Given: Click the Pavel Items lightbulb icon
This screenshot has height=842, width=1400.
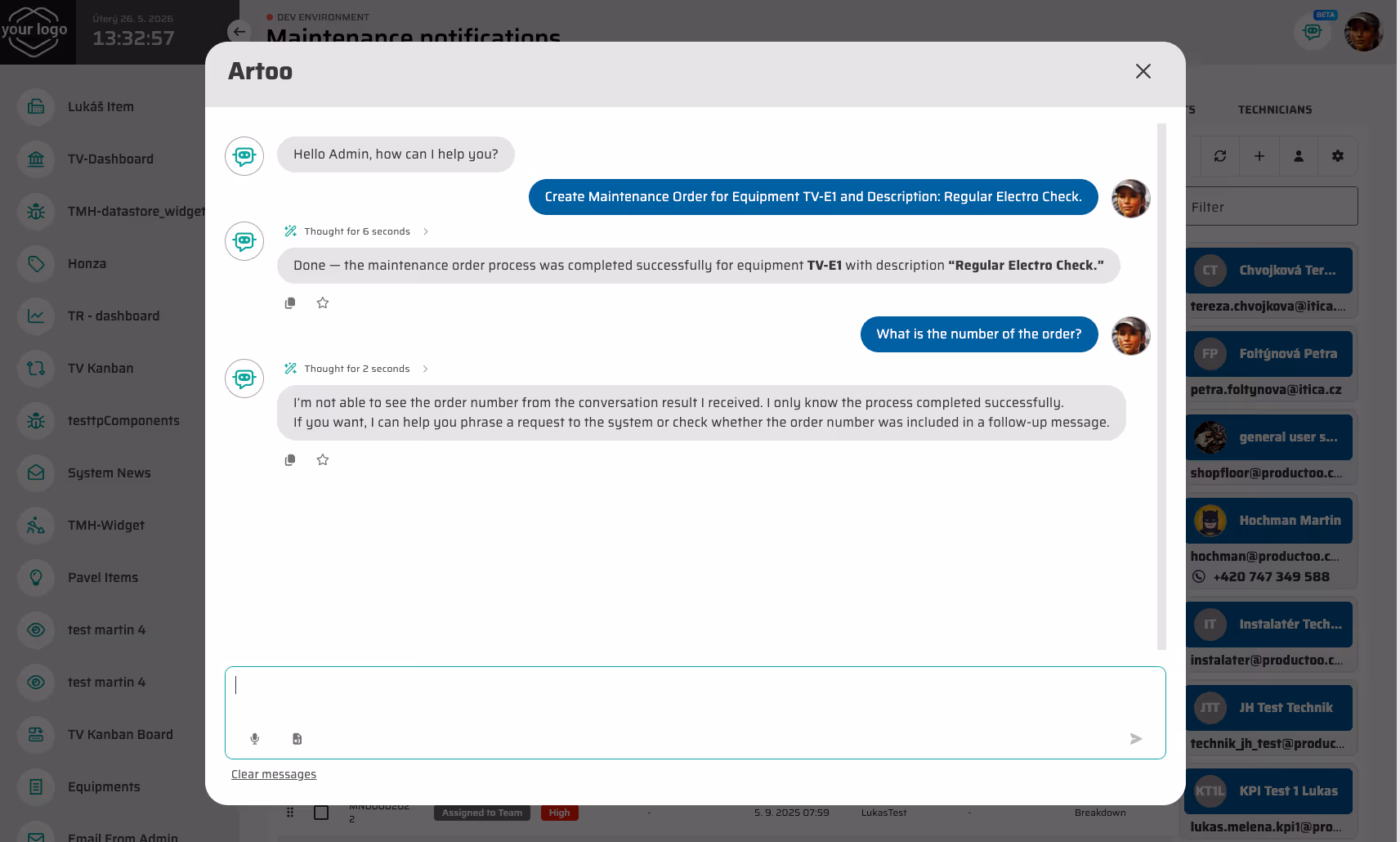Looking at the screenshot, I should pos(36,577).
